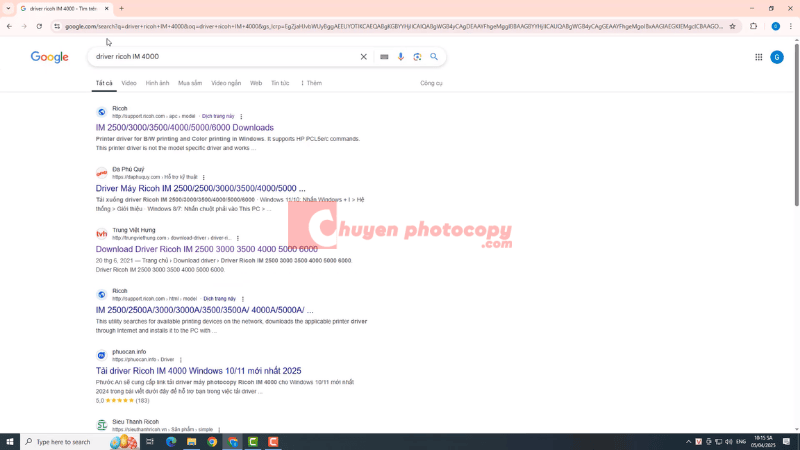
Task: Open the Google apps grid
Action: [759, 57]
